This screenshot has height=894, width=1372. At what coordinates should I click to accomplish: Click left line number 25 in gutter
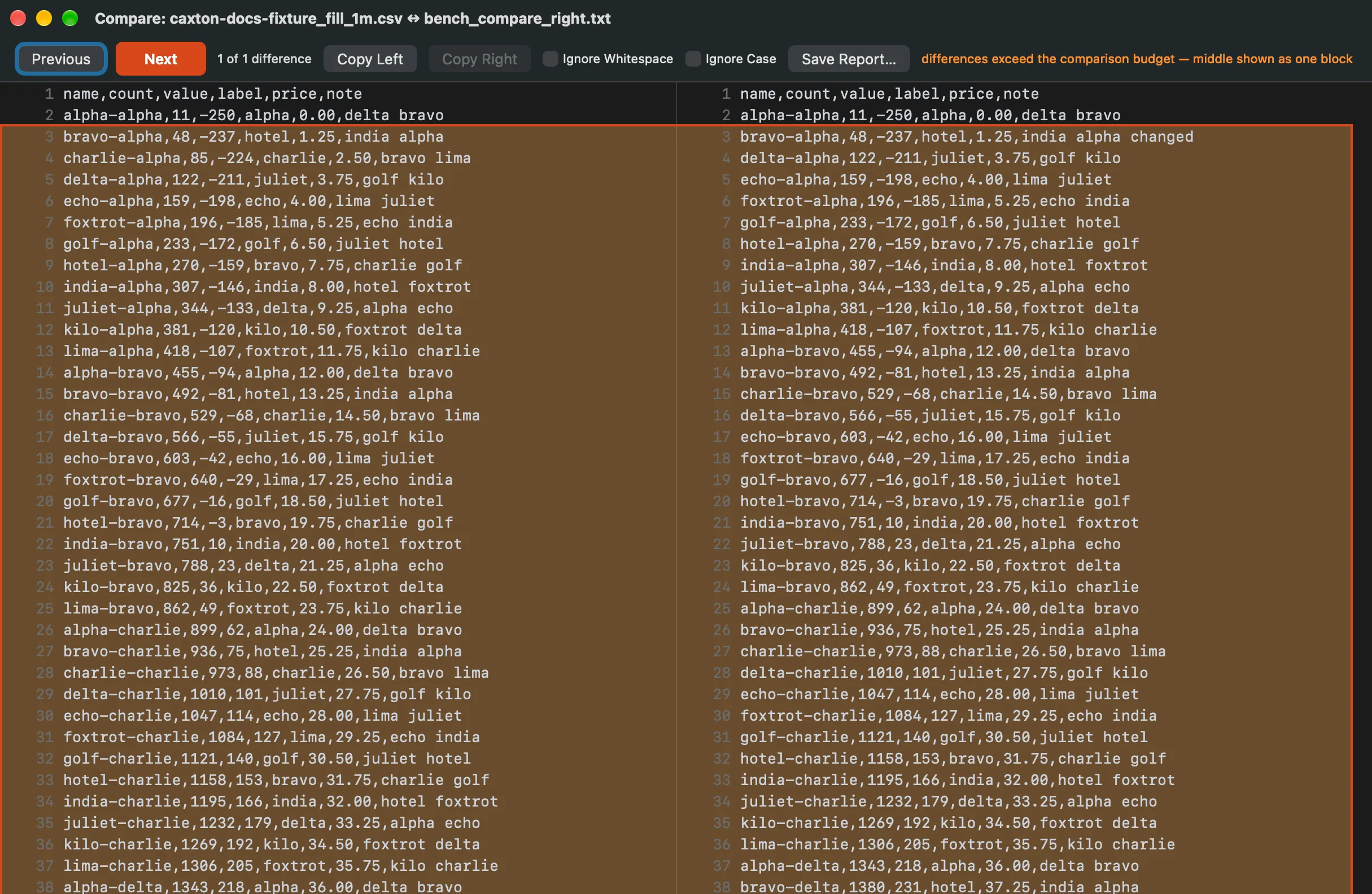(x=45, y=608)
